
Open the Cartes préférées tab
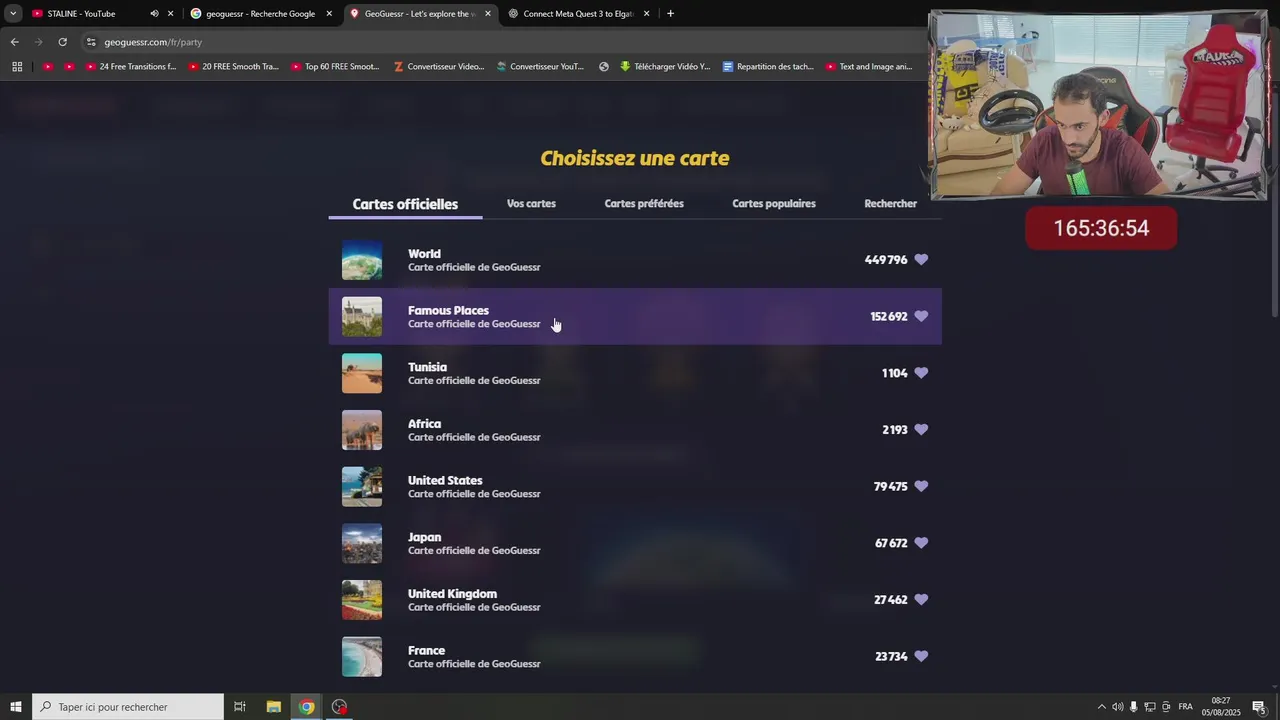coord(644,204)
